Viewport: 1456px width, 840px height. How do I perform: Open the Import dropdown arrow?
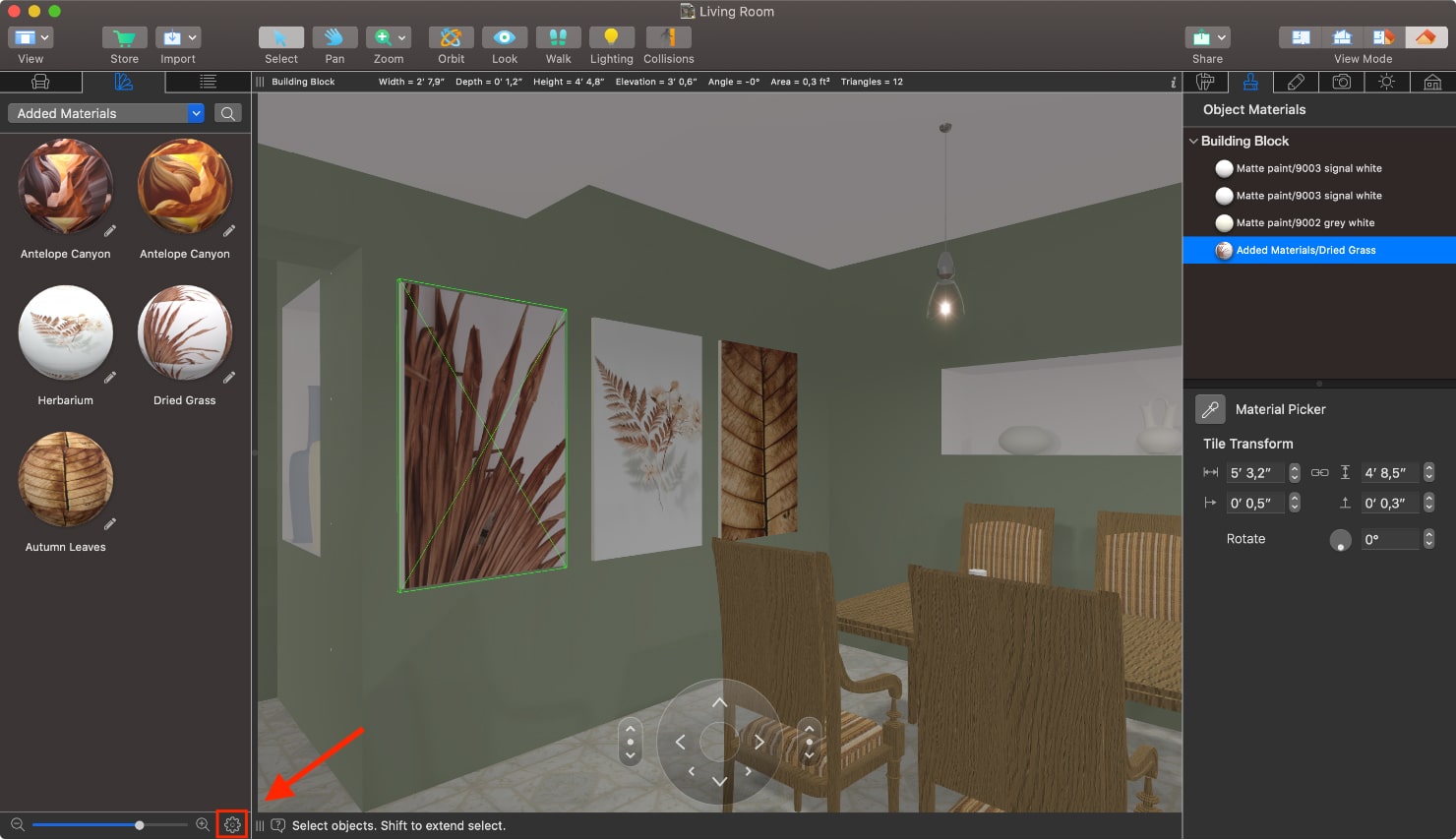point(193,37)
